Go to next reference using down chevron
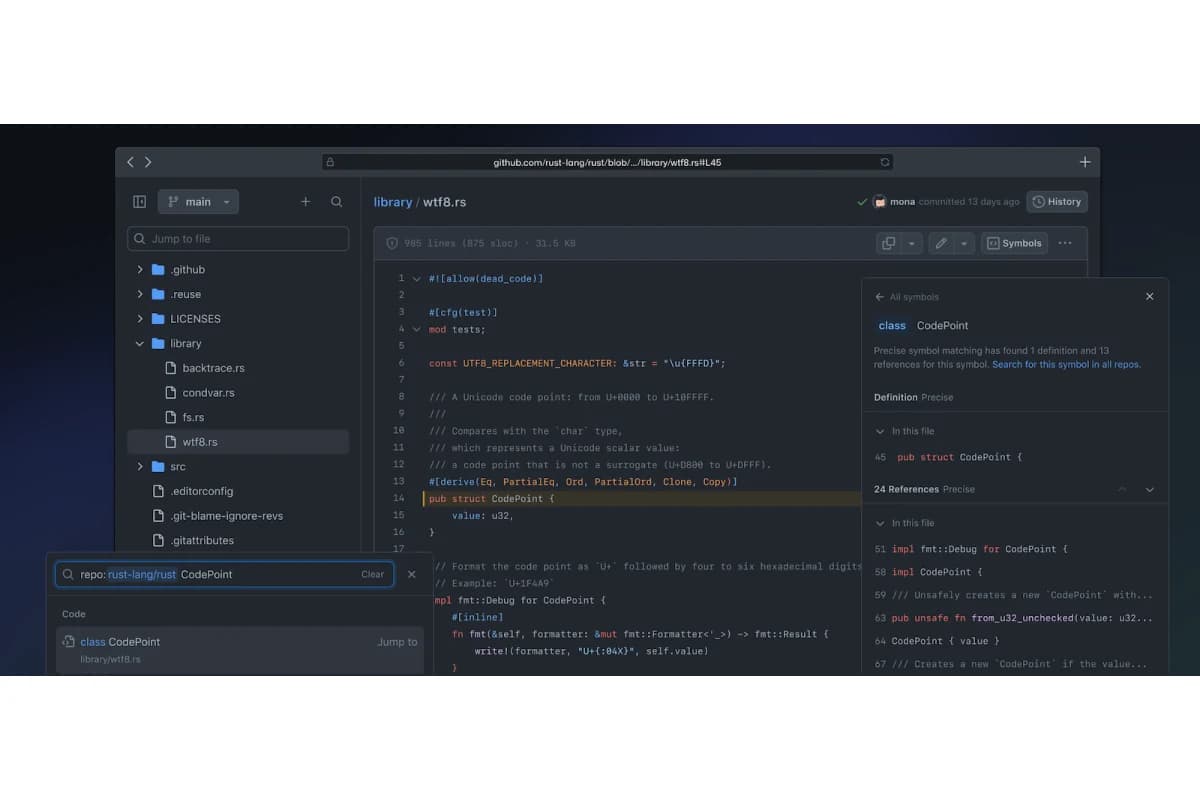The image size is (1200, 800). click(1150, 490)
